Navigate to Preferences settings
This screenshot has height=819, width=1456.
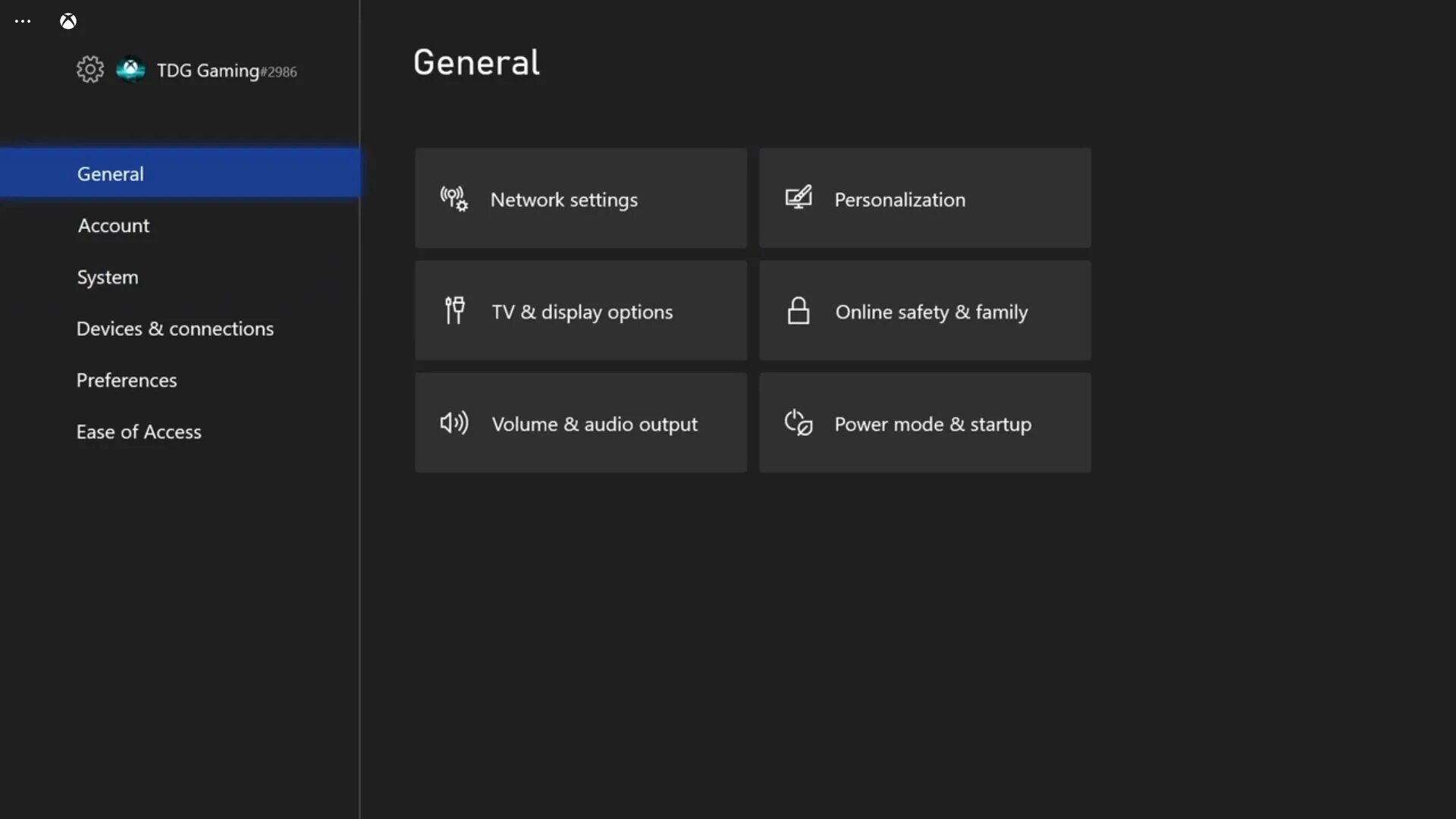127,380
